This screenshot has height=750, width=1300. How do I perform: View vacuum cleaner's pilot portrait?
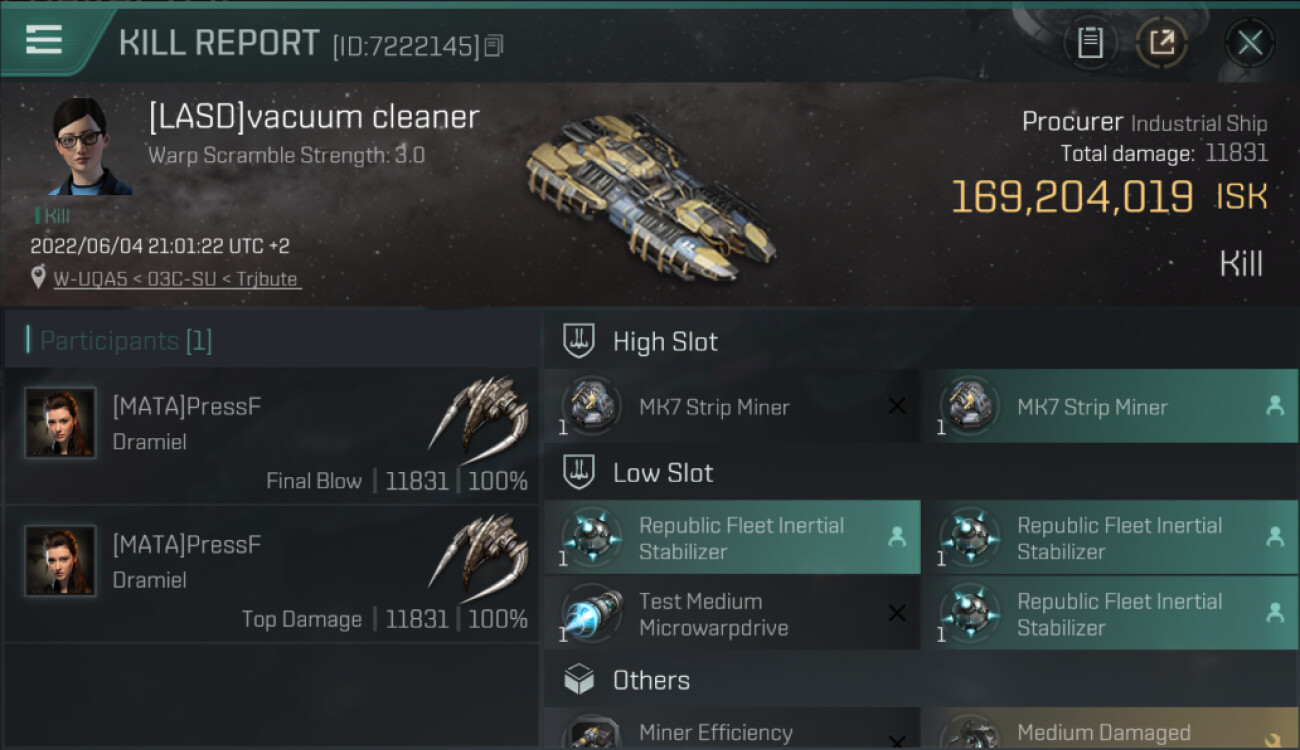coord(90,147)
